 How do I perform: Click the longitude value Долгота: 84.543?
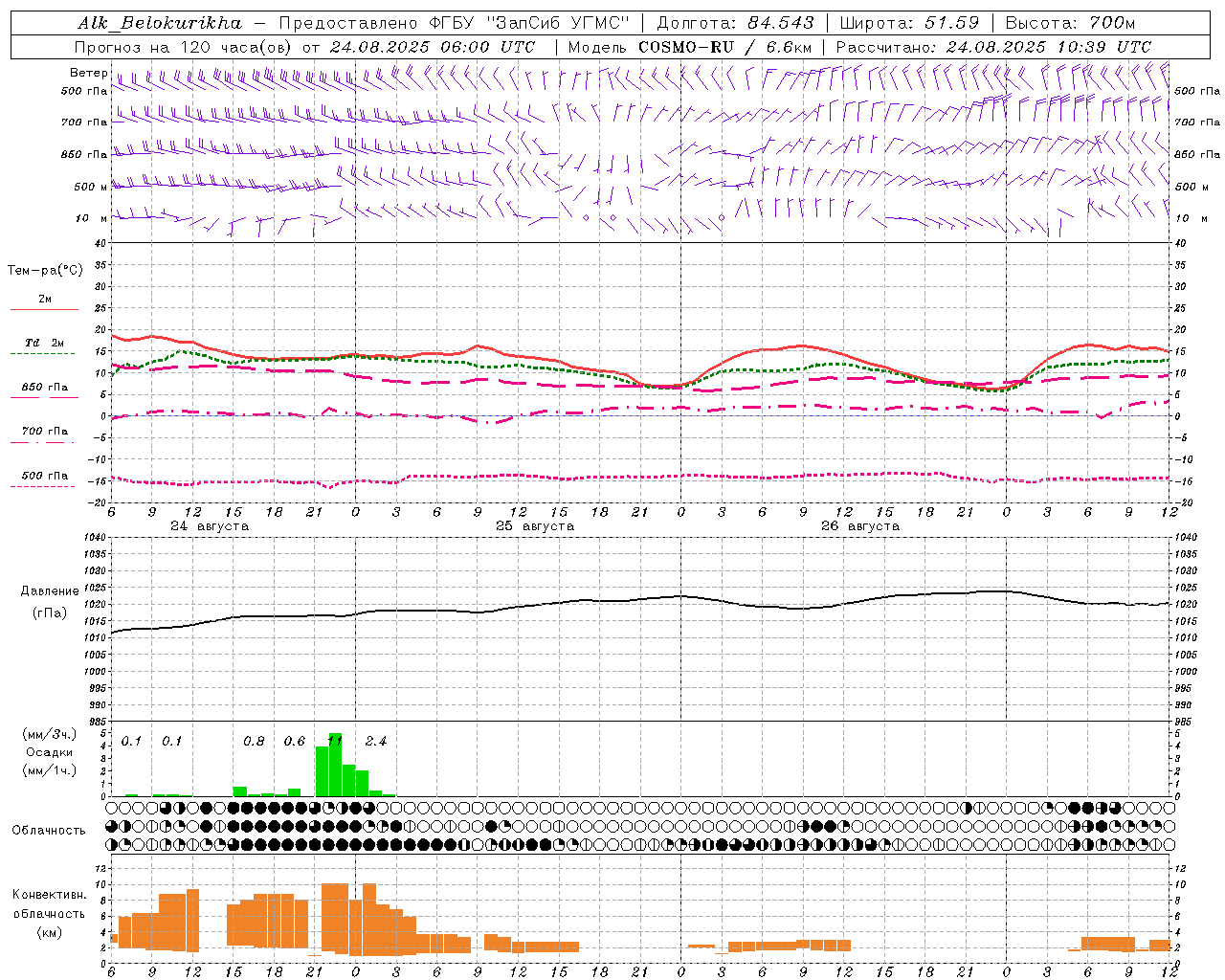(736, 23)
